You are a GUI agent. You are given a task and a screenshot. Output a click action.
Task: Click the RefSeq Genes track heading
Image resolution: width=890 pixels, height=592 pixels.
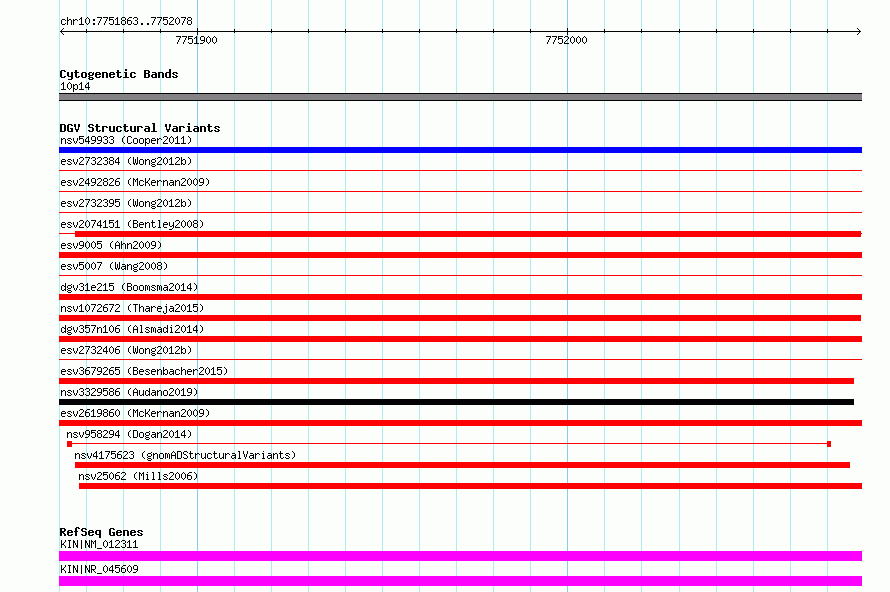(101, 532)
